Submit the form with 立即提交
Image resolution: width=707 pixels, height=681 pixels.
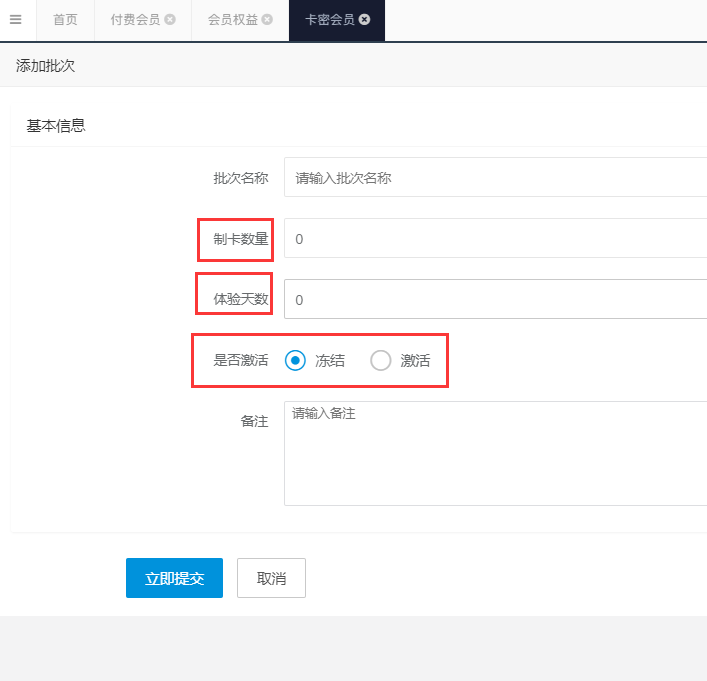174,578
